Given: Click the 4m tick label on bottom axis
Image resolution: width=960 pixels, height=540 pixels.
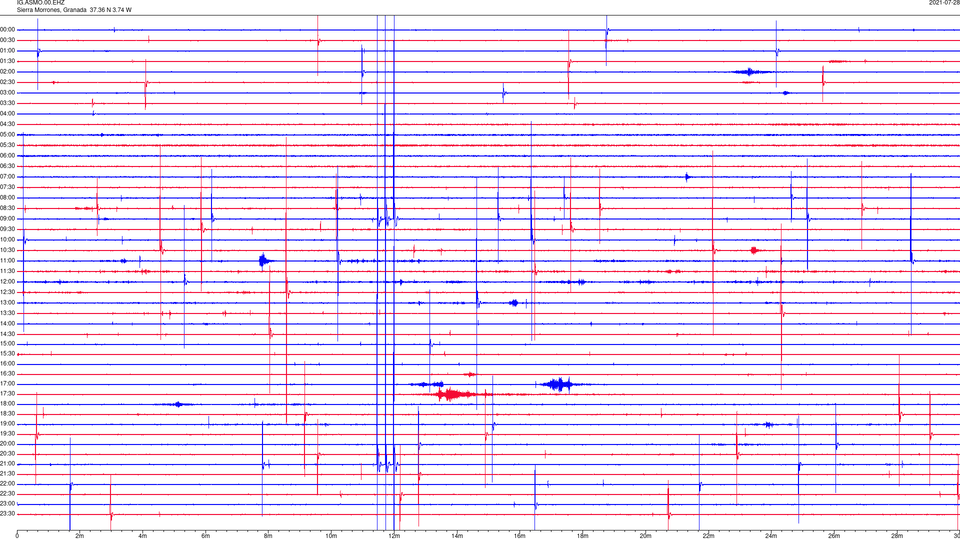Looking at the screenshot, I should [143, 536].
